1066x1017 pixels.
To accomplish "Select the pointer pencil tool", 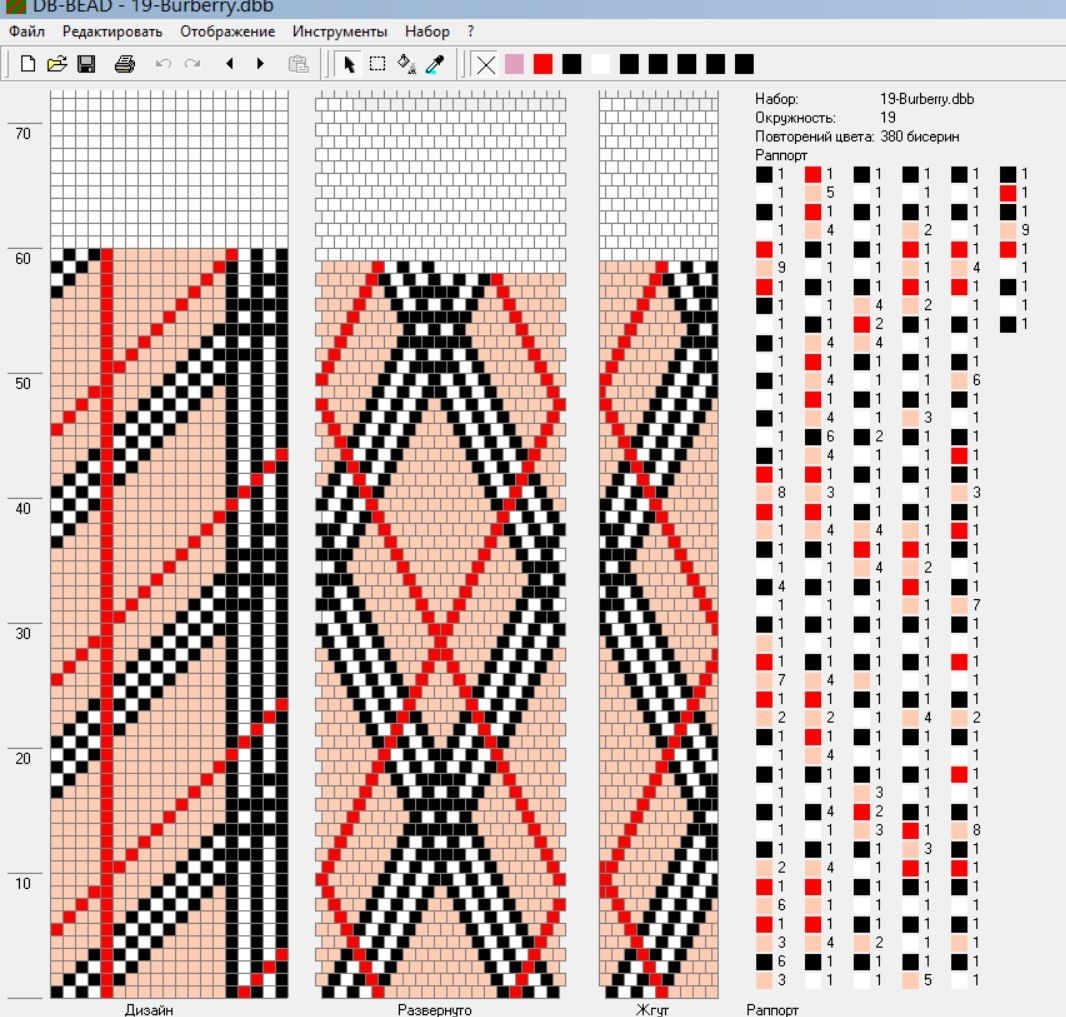I will [349, 64].
